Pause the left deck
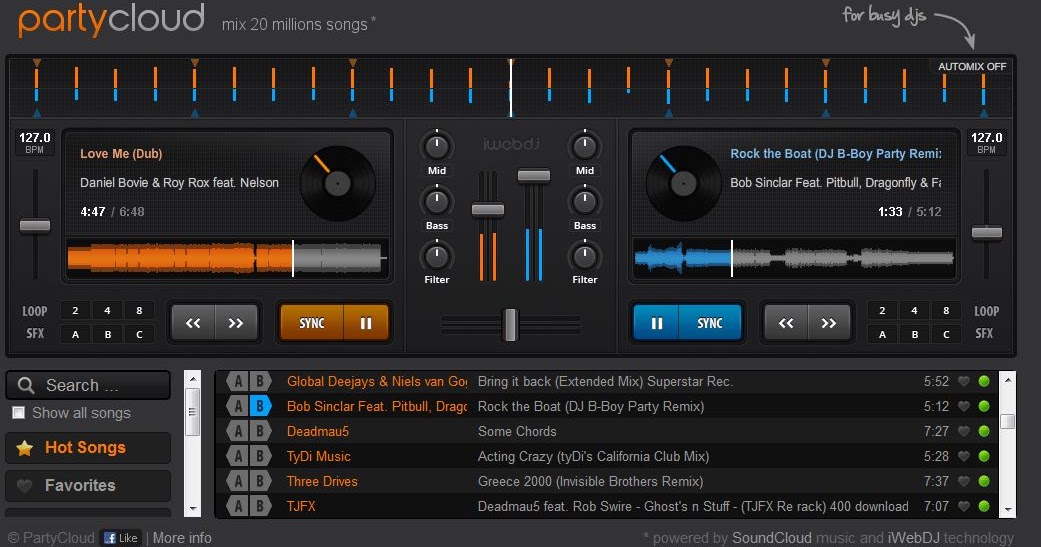This screenshot has height=547, width=1041. [x=366, y=323]
